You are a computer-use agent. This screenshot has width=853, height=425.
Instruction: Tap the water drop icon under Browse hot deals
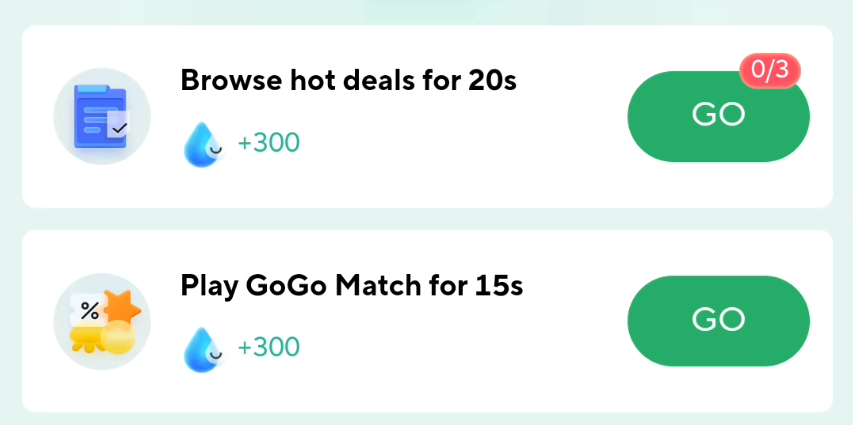point(202,144)
